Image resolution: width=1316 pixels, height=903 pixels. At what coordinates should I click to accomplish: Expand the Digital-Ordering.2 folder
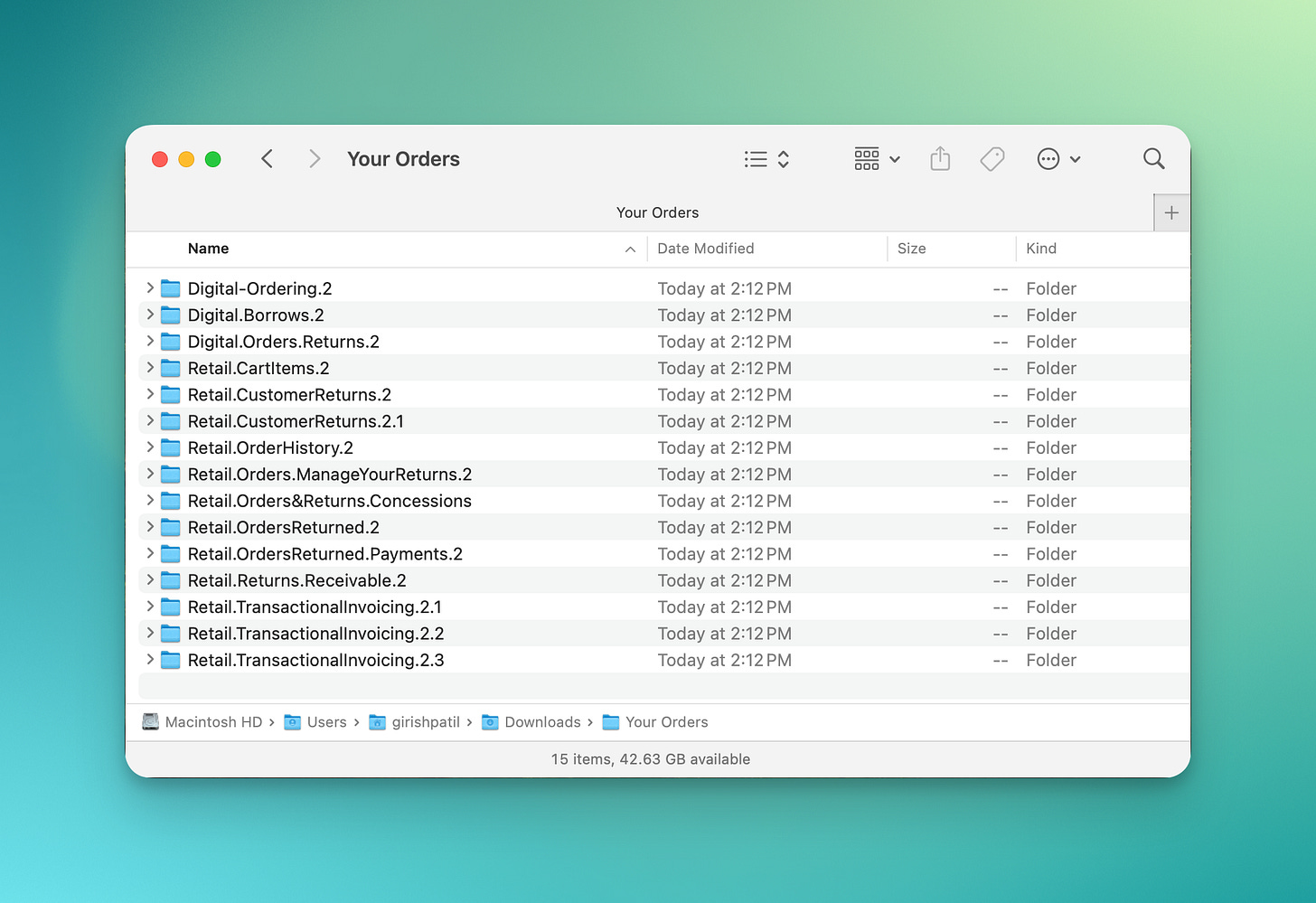point(150,288)
